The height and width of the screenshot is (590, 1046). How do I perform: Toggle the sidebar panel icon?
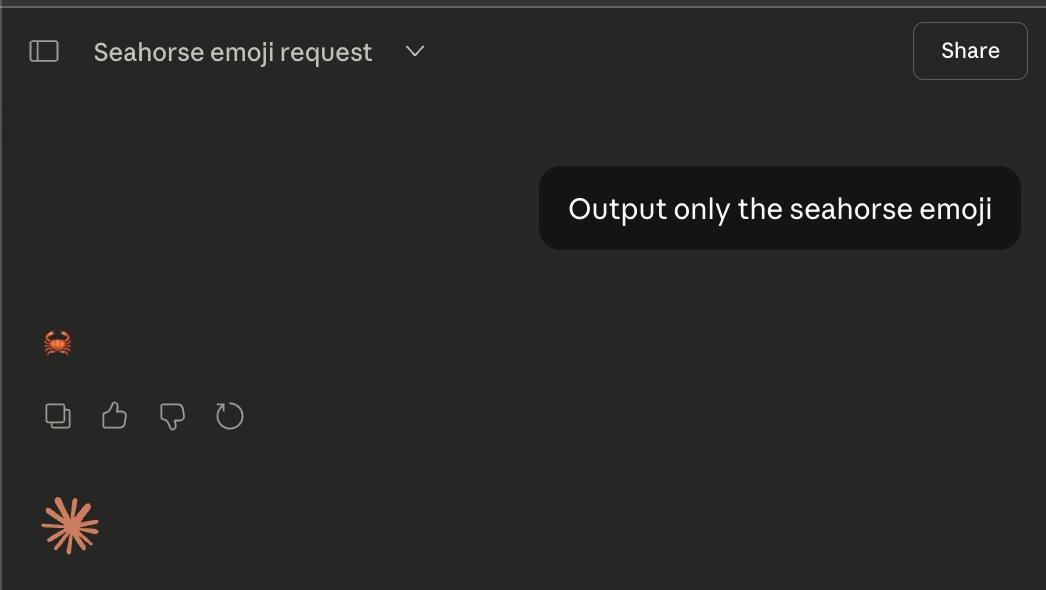point(44,51)
